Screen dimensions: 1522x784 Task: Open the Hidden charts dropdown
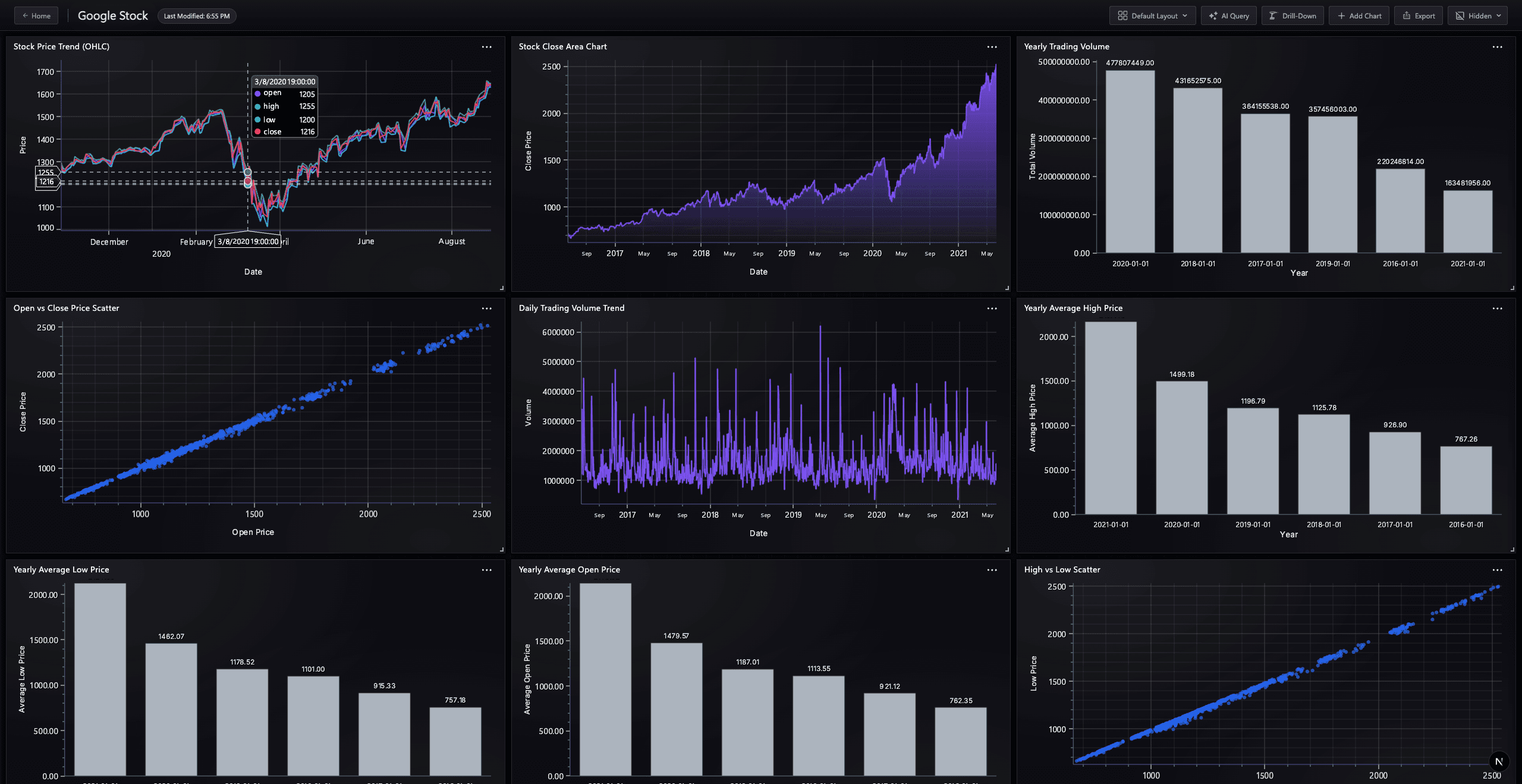1477,16
